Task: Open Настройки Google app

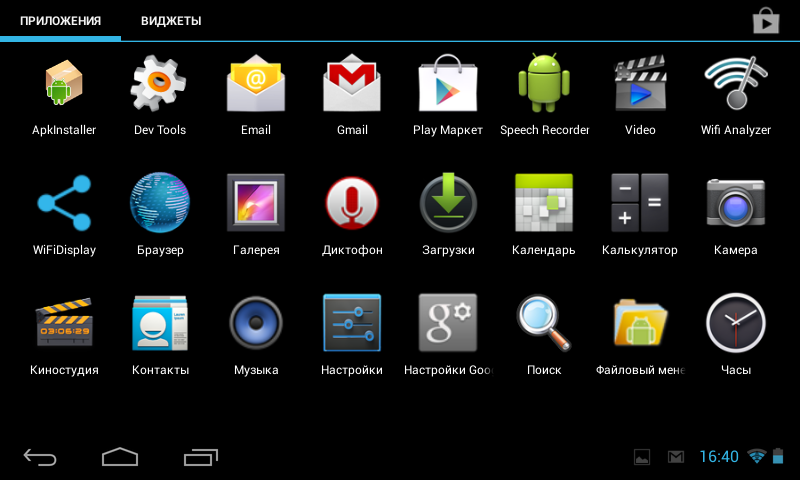Action: point(448,323)
